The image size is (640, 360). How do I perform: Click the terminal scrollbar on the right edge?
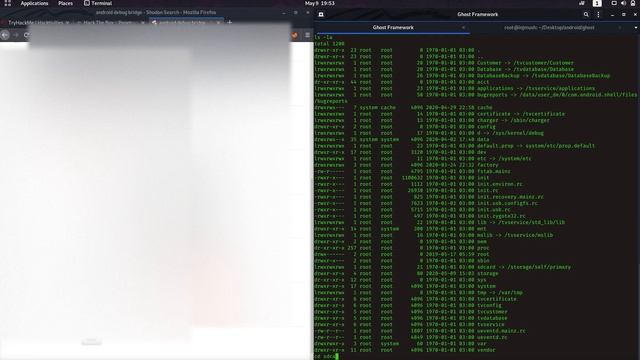point(638,312)
